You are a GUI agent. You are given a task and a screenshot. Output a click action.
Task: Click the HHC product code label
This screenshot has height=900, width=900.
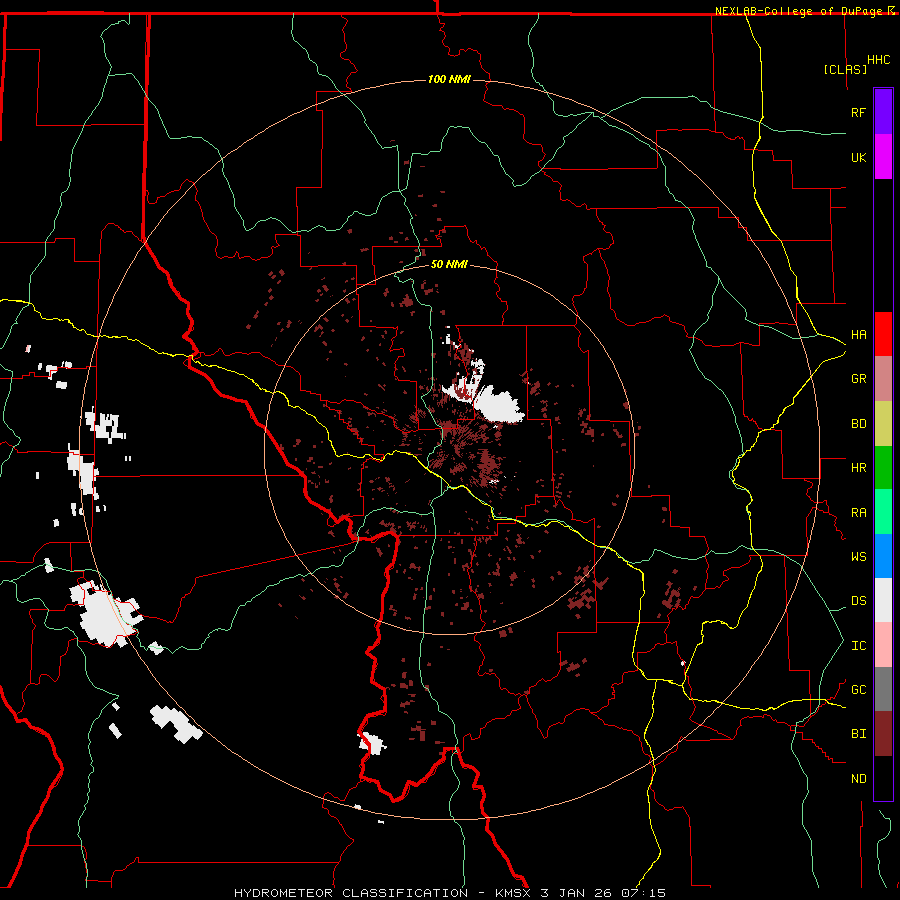tap(878, 60)
